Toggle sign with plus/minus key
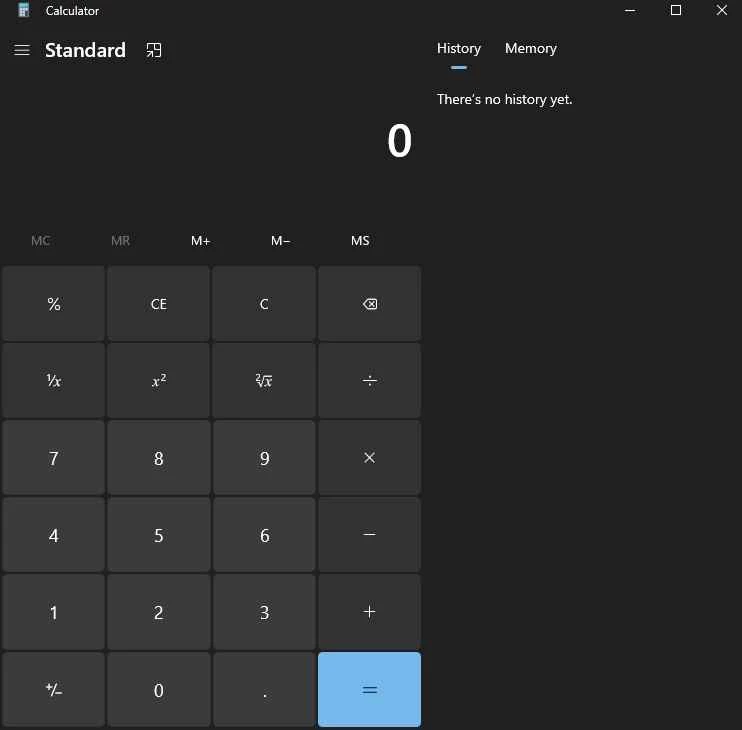 click(54, 690)
